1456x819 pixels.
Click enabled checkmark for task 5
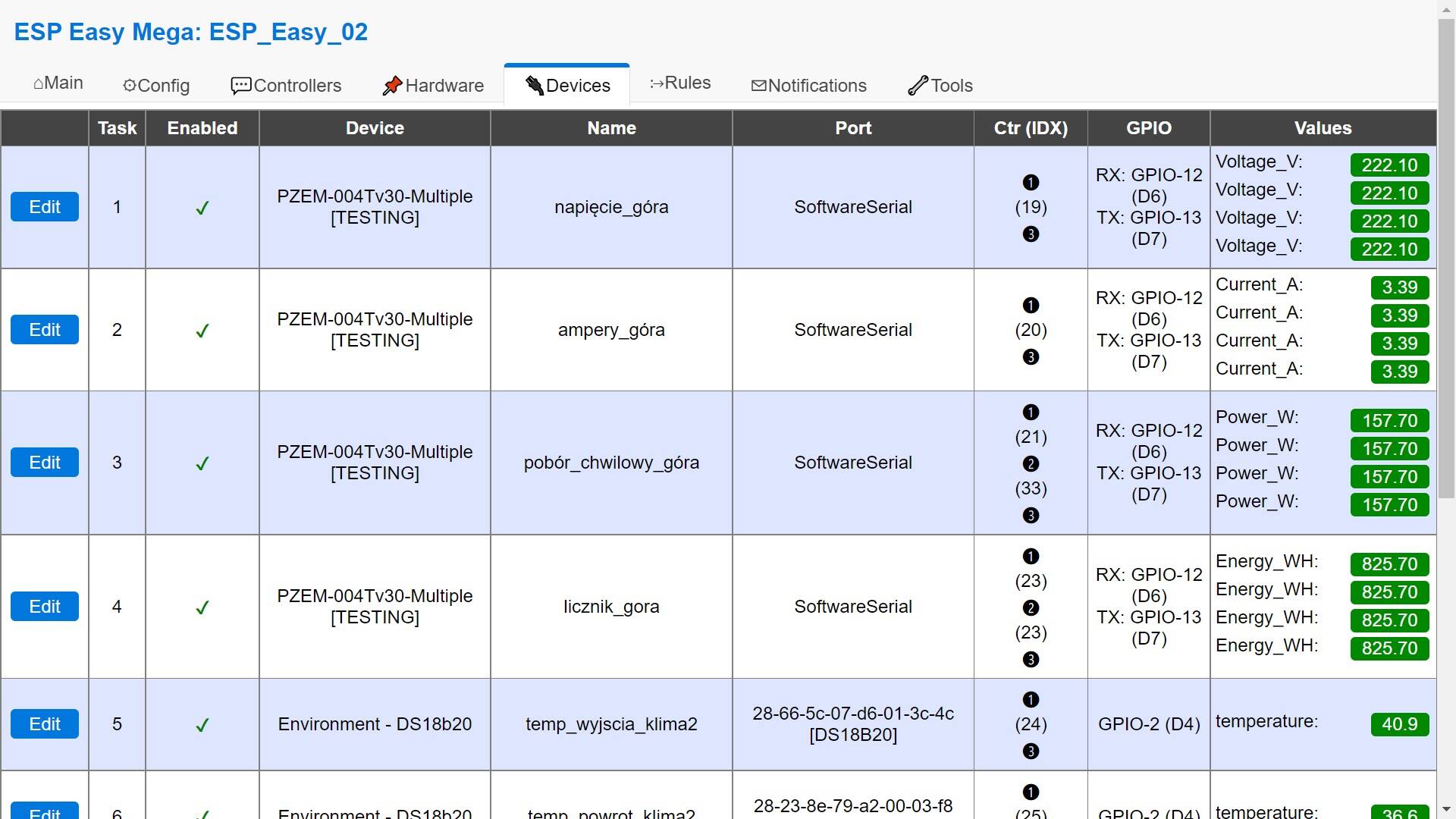click(202, 725)
